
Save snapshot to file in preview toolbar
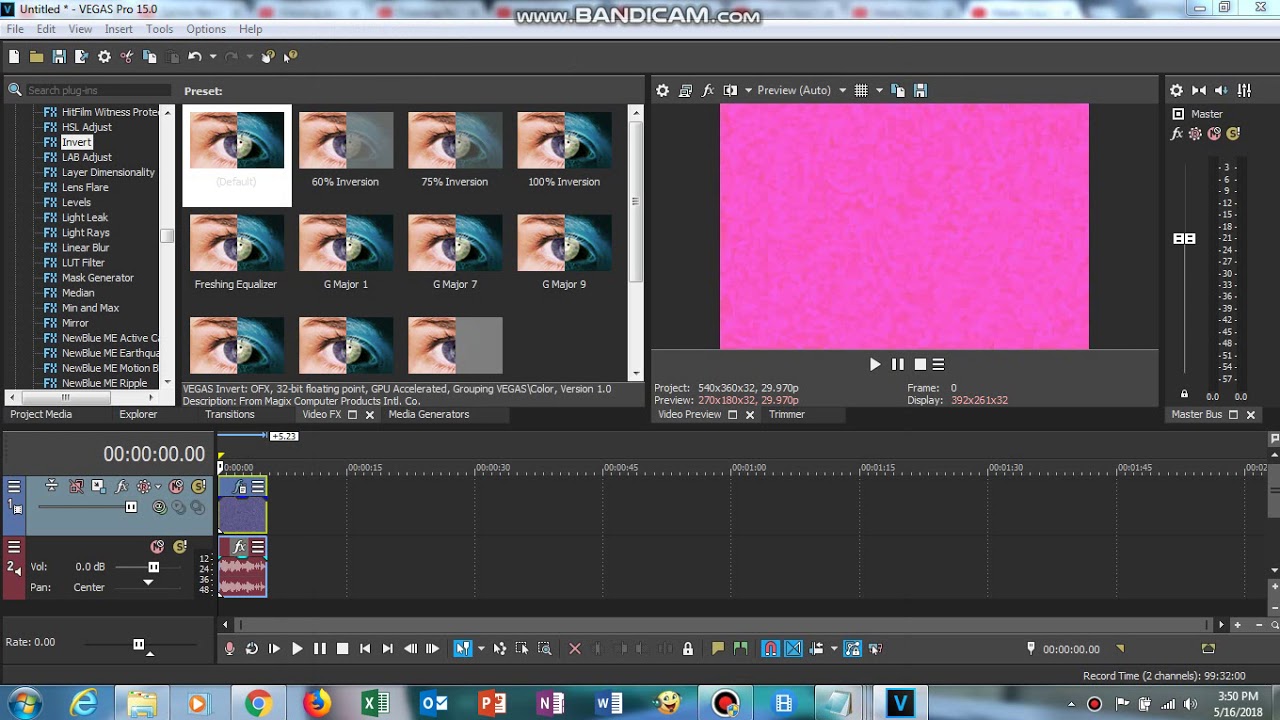point(921,90)
